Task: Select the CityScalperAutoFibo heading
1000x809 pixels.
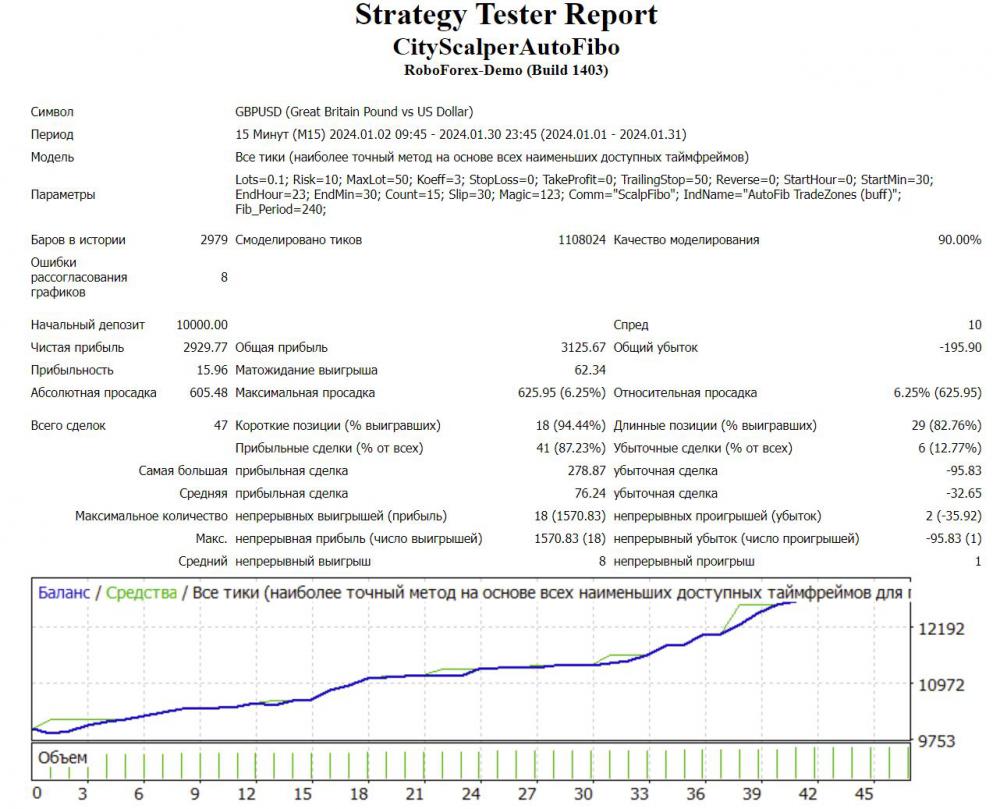Action: click(x=506, y=47)
